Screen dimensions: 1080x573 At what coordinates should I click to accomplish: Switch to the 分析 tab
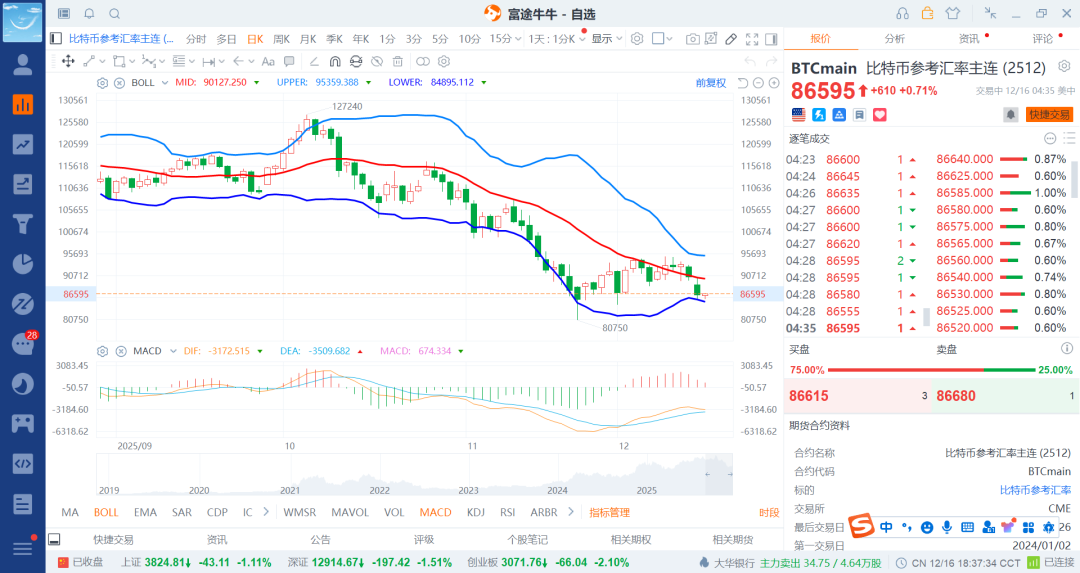click(x=894, y=39)
